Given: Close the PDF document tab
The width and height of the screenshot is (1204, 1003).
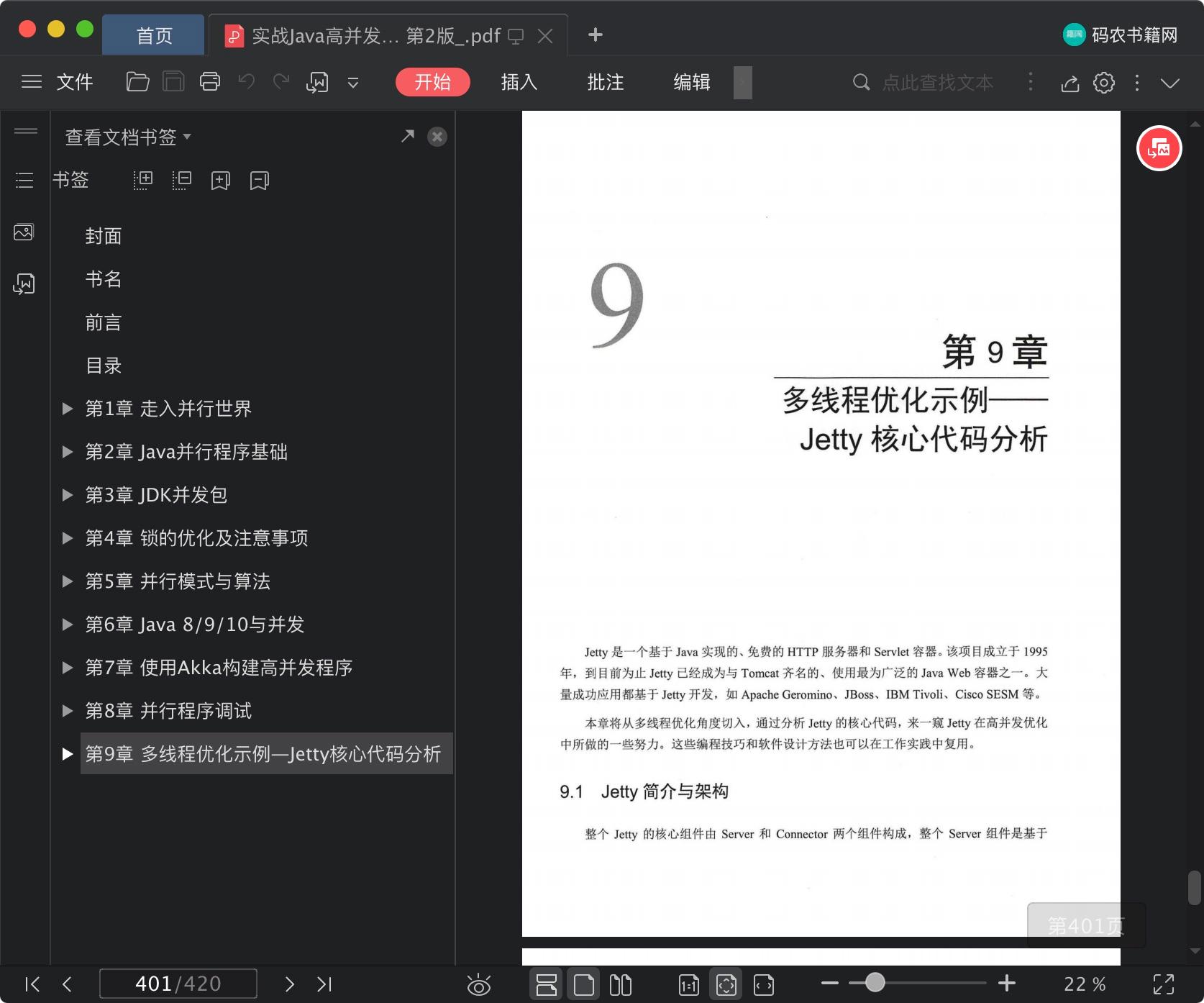Looking at the screenshot, I should click(545, 36).
